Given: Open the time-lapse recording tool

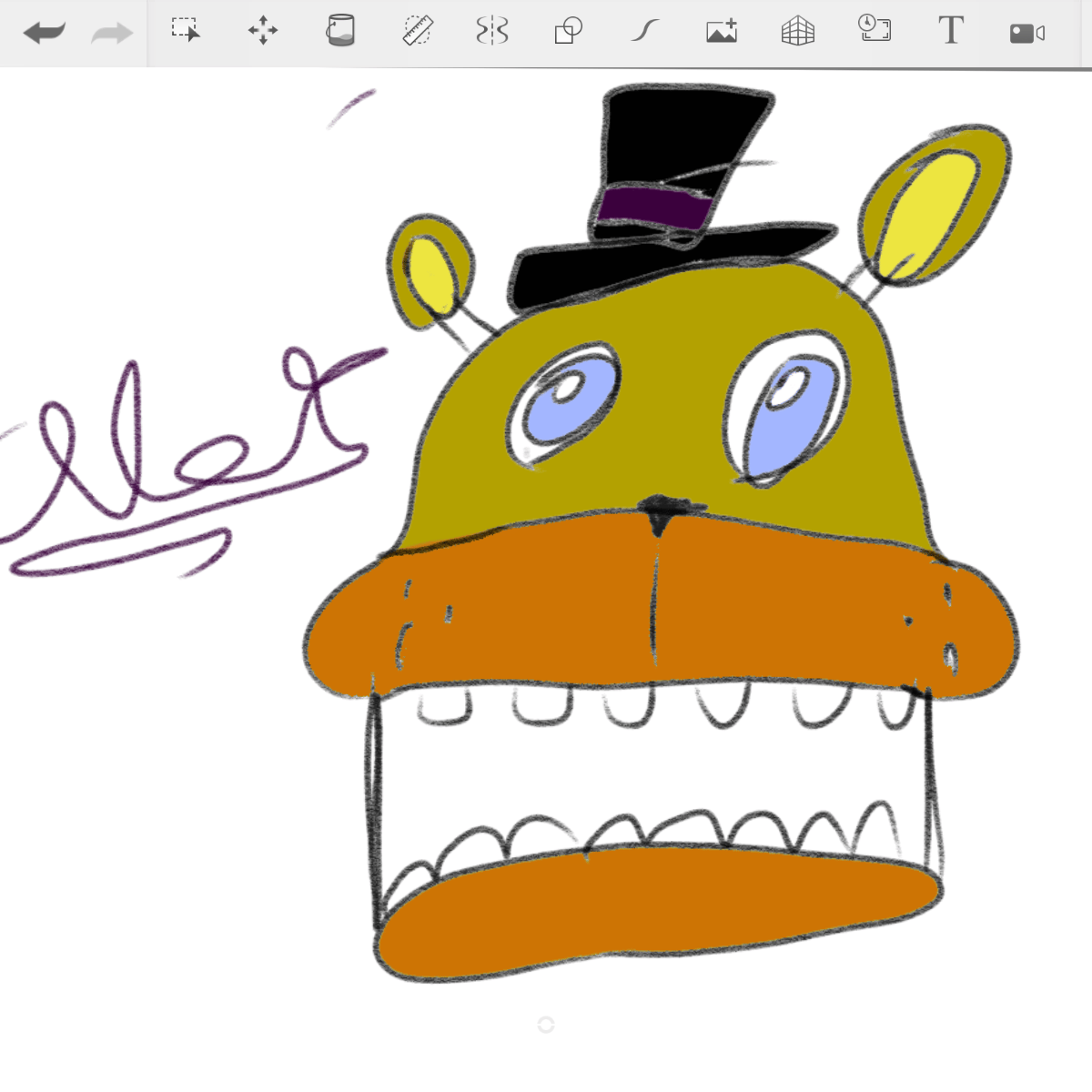Looking at the screenshot, I should click(875, 28).
